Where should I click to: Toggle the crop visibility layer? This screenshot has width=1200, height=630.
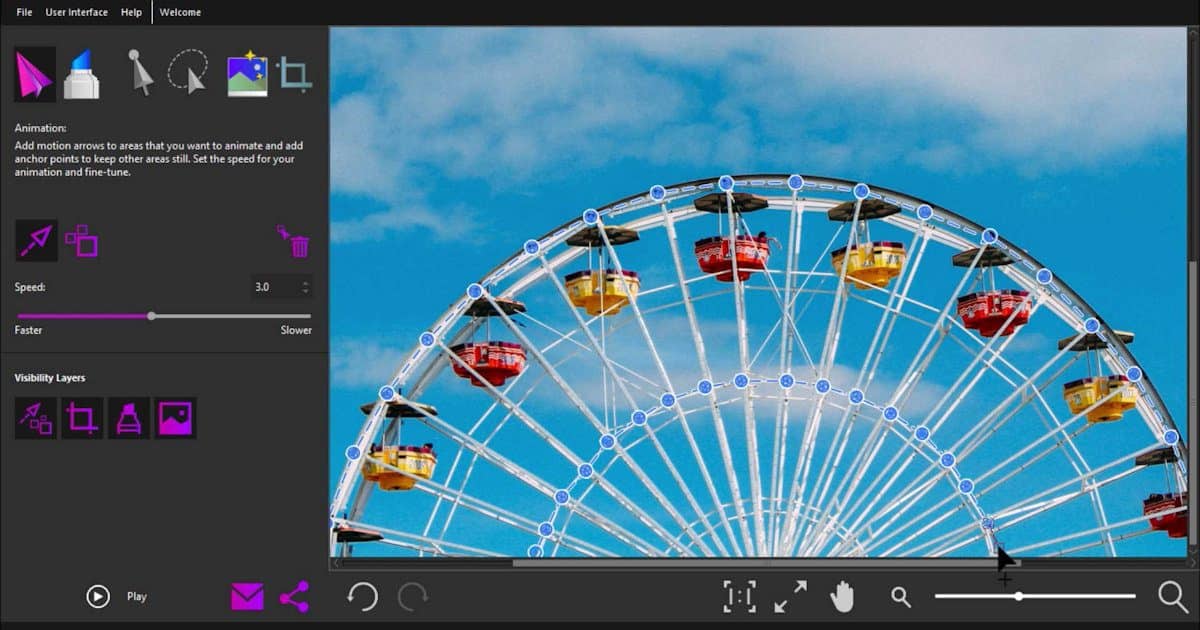pyautogui.click(x=82, y=418)
